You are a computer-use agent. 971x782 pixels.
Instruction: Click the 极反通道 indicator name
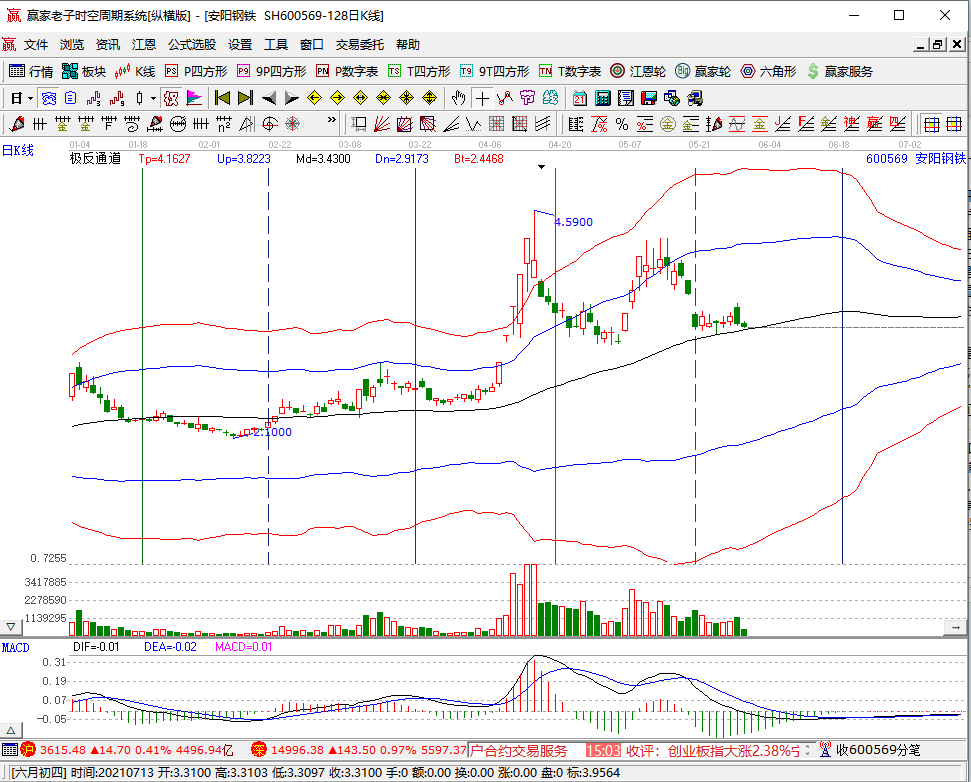tap(95, 159)
